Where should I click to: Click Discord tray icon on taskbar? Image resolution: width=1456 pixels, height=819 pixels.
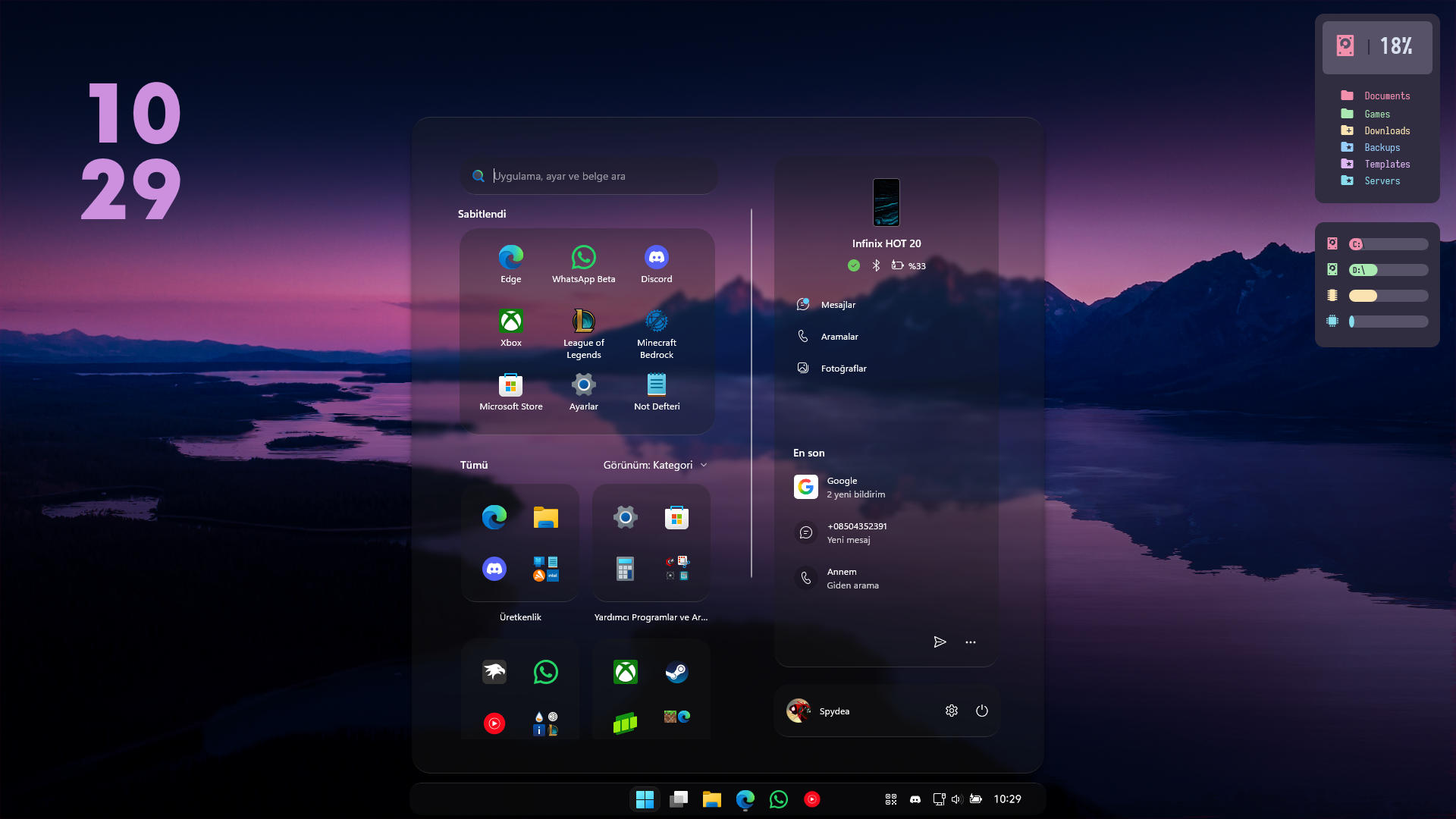click(x=915, y=799)
